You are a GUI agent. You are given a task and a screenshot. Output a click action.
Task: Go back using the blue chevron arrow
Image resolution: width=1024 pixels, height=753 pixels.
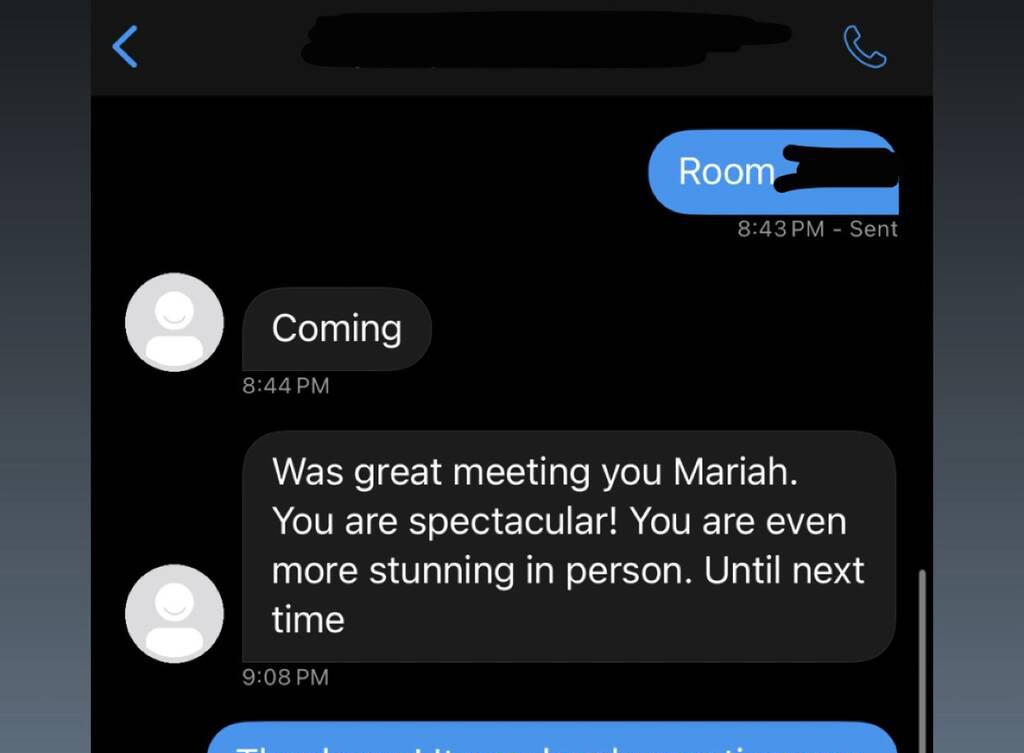tap(125, 46)
